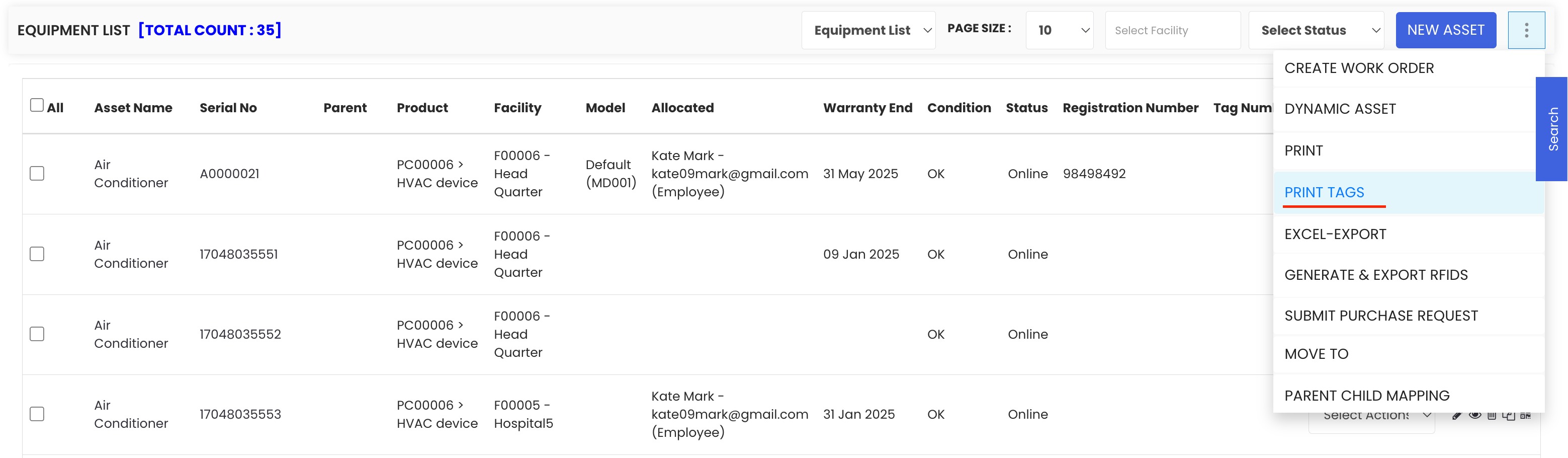The width and height of the screenshot is (1568, 458).
Task: Choose DYNAMIC ASSET from the menu
Action: [x=1409, y=109]
